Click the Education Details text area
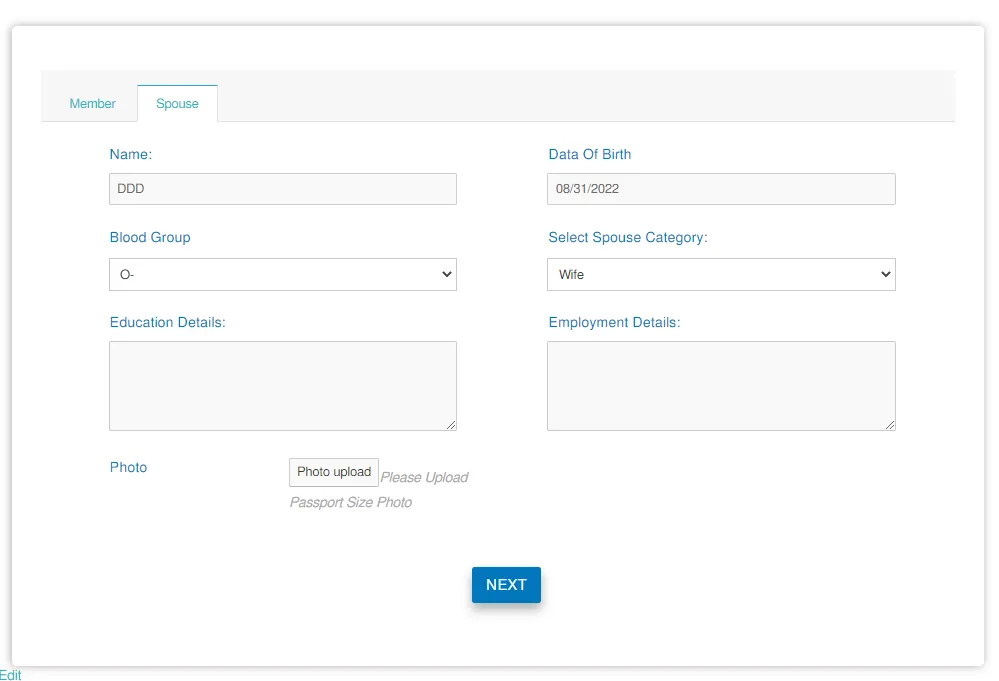The image size is (999, 681). tap(283, 386)
